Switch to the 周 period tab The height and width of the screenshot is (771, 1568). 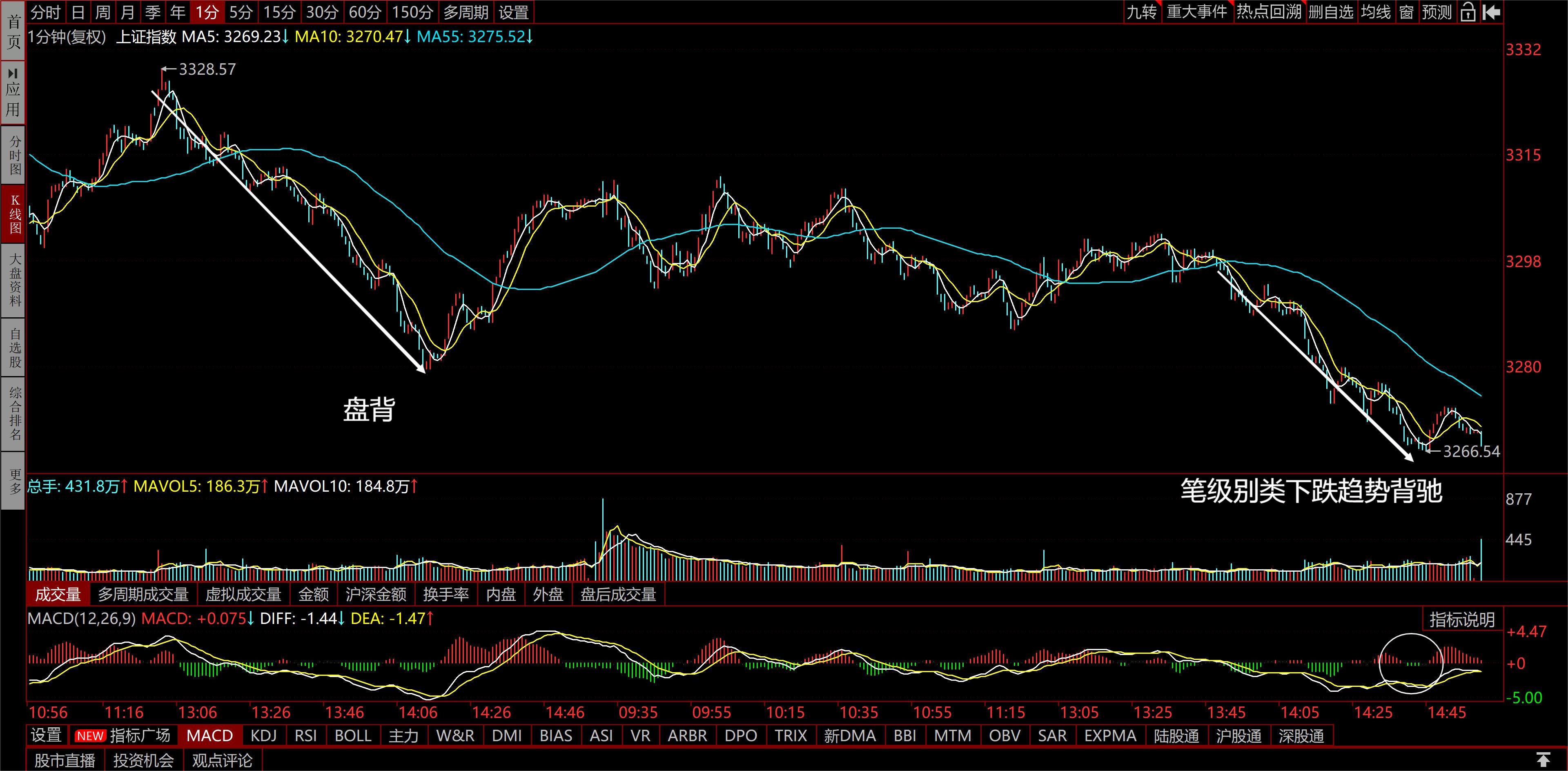pyautogui.click(x=103, y=12)
